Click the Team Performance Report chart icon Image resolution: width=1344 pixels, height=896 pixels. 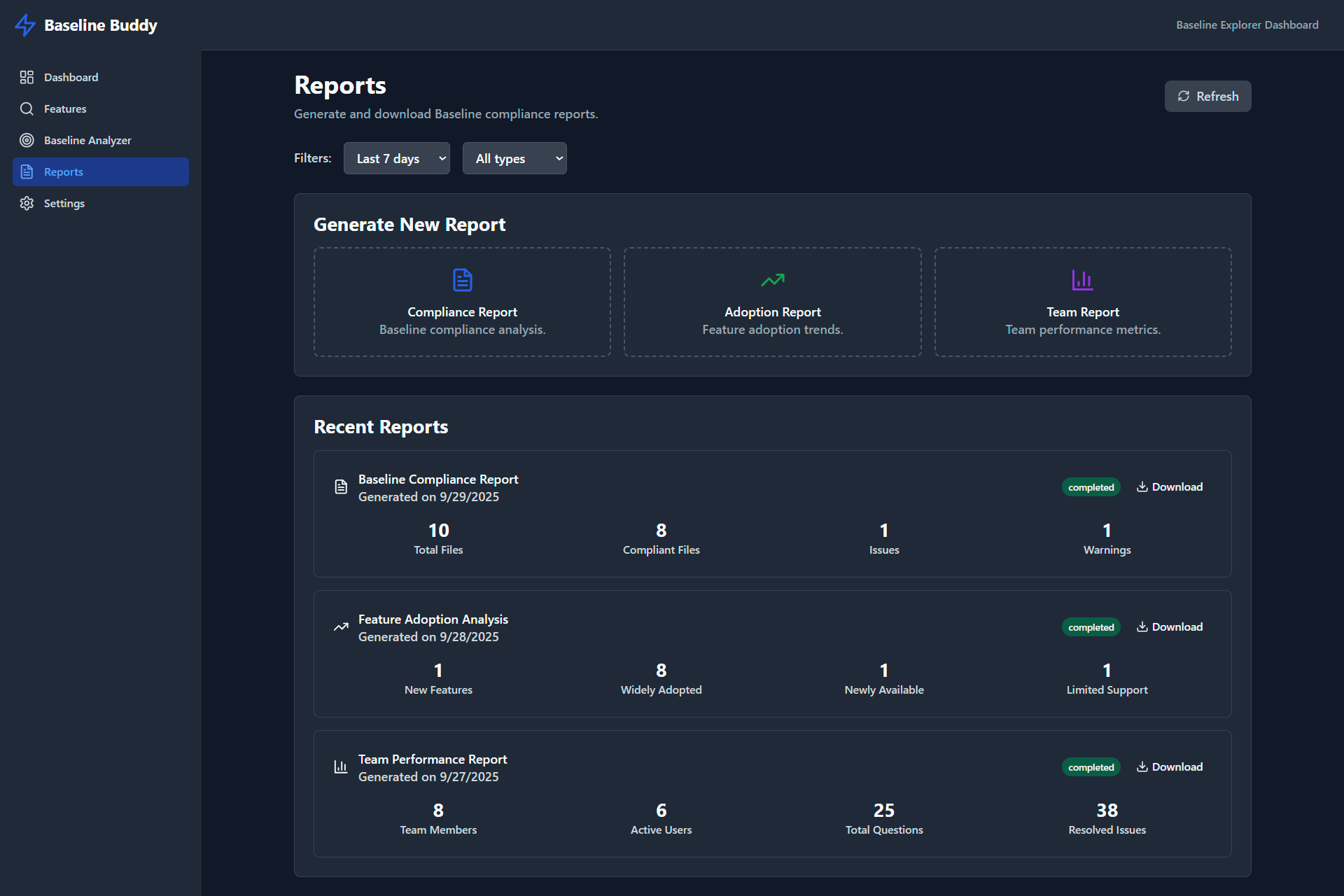[x=341, y=766]
